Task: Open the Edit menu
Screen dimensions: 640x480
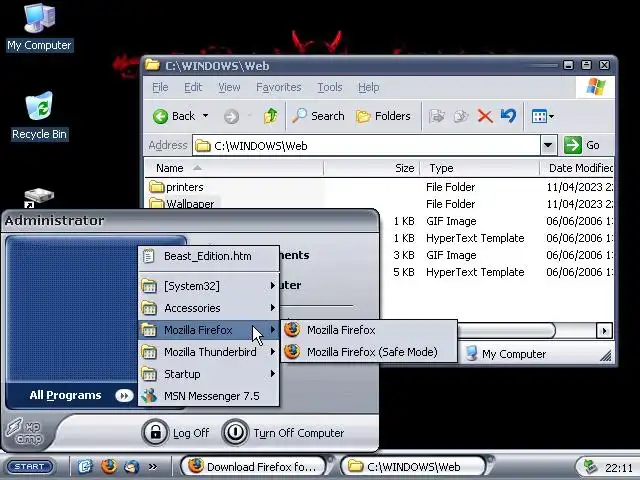Action: click(193, 87)
